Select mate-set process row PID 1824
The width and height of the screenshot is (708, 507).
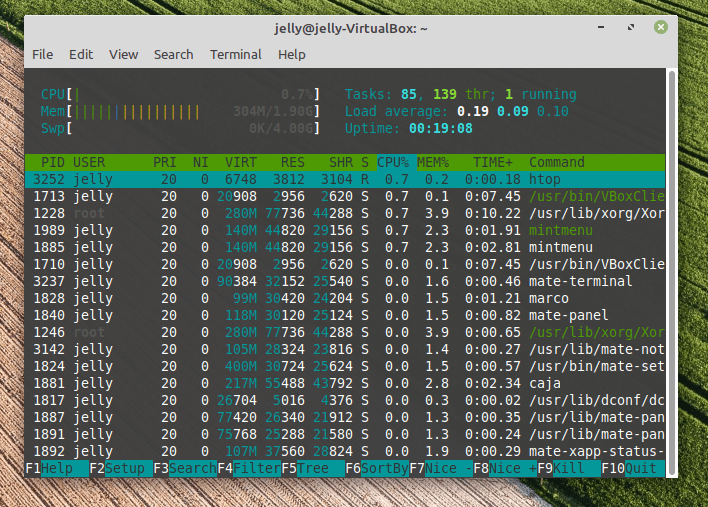345,366
